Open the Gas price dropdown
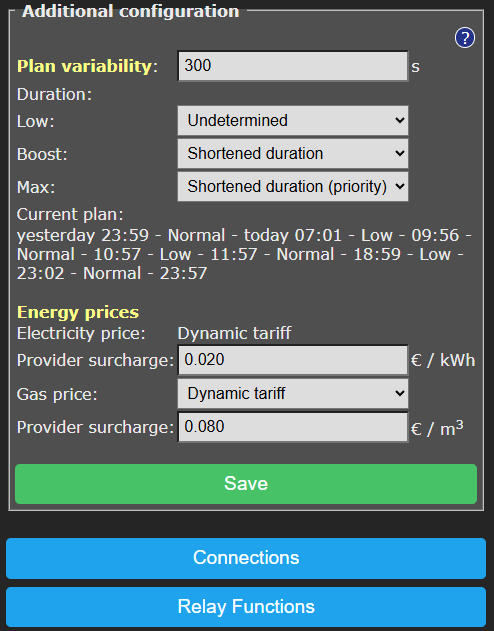Image resolution: width=494 pixels, height=631 pixels. coord(293,394)
